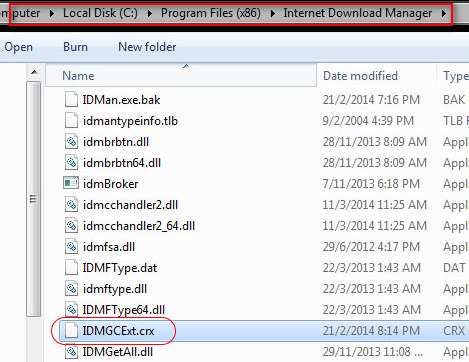Click the date 9/2/2004 4:39 PM
This screenshot has height=362, width=469.
(x=368, y=121)
